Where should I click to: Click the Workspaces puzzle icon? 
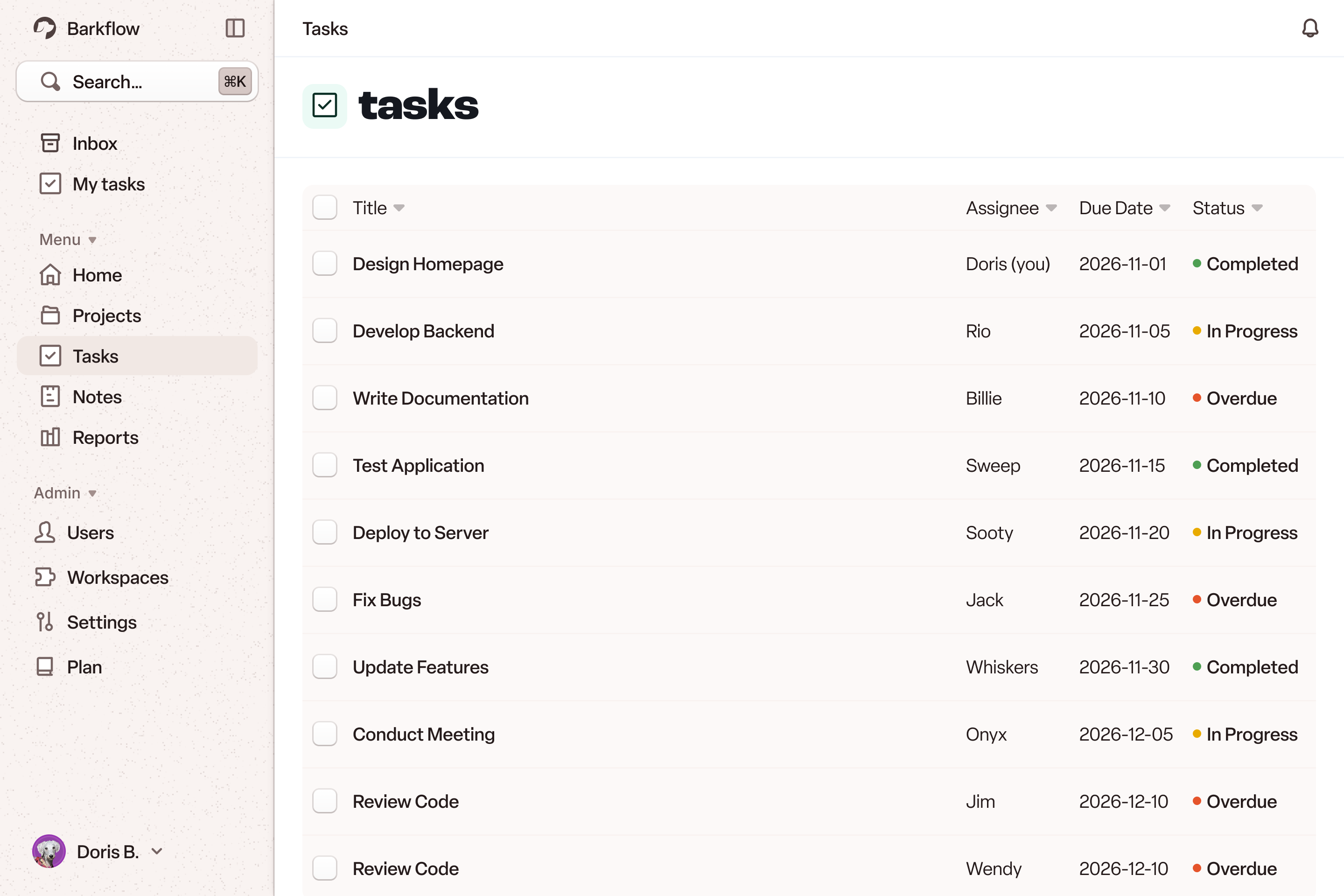45,577
